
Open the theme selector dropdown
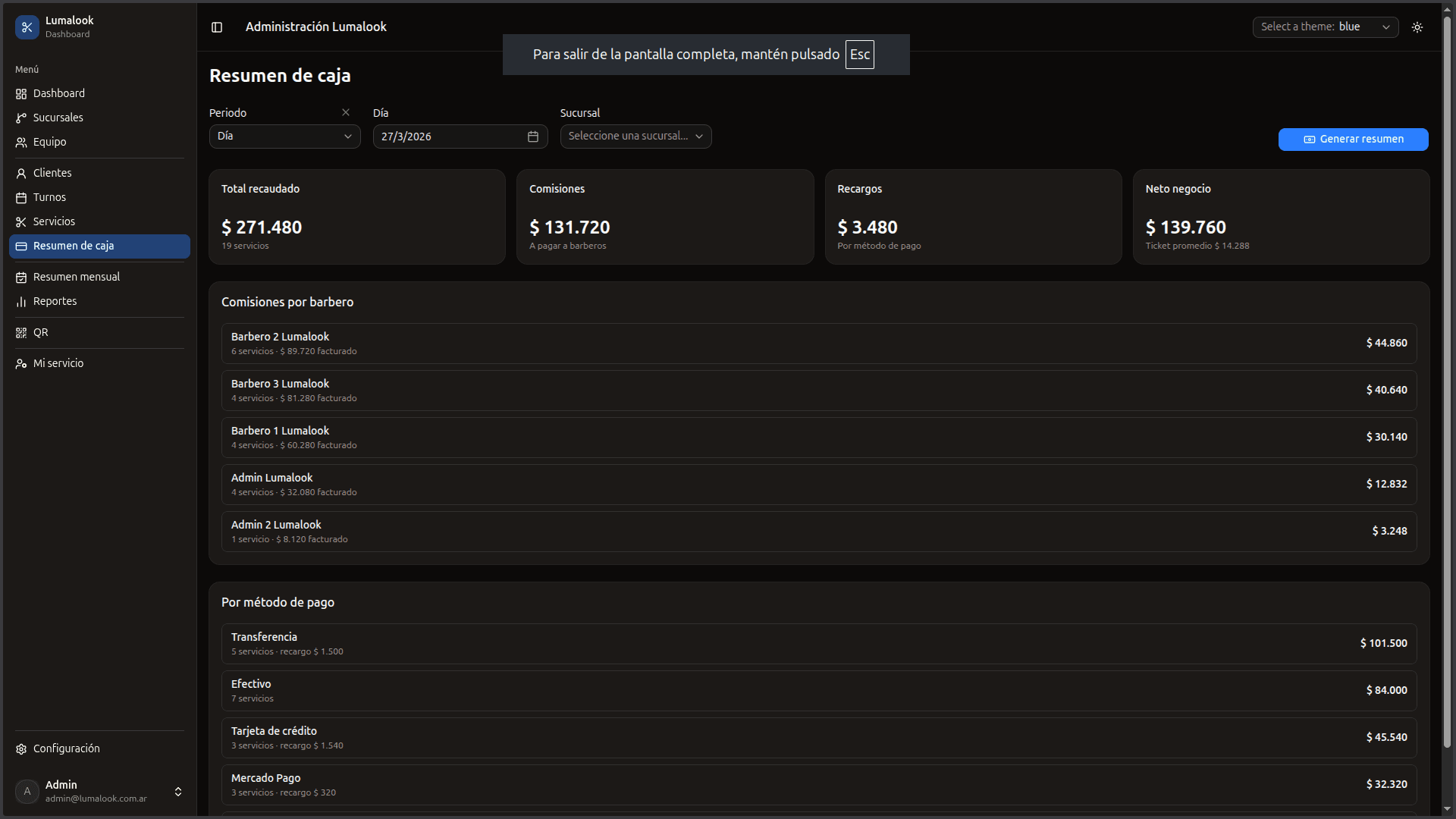click(1326, 27)
